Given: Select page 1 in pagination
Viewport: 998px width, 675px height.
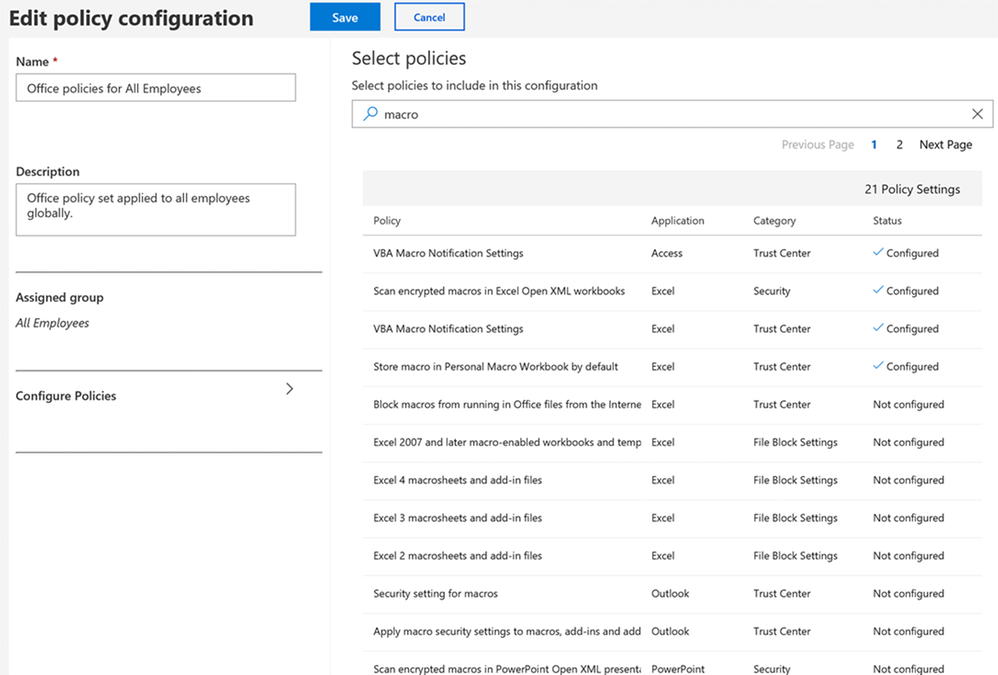Looking at the screenshot, I should point(874,145).
